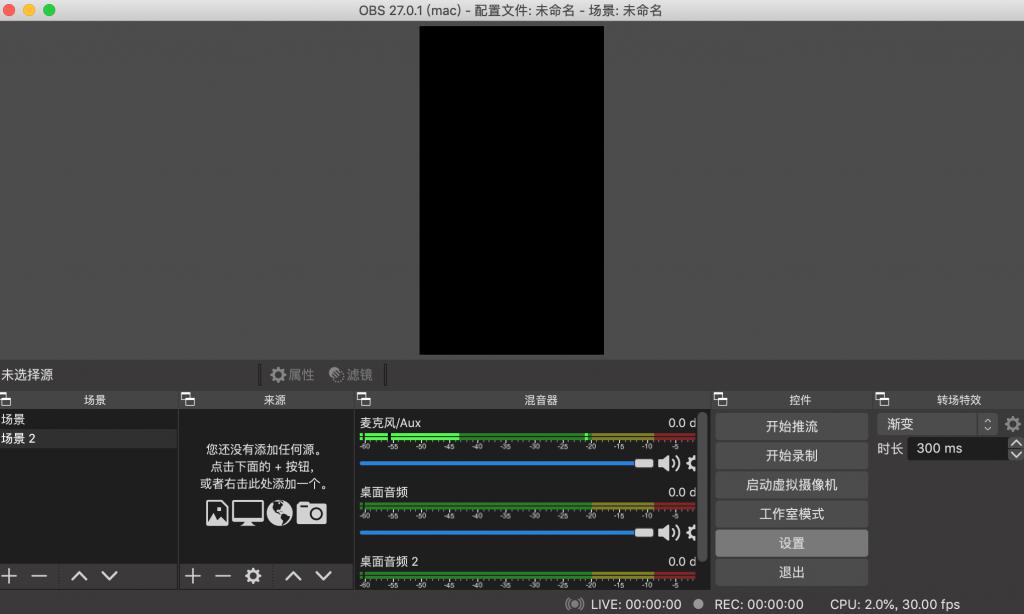The width and height of the screenshot is (1024, 614).
Task: Remove source with minus button
Action: (223, 575)
